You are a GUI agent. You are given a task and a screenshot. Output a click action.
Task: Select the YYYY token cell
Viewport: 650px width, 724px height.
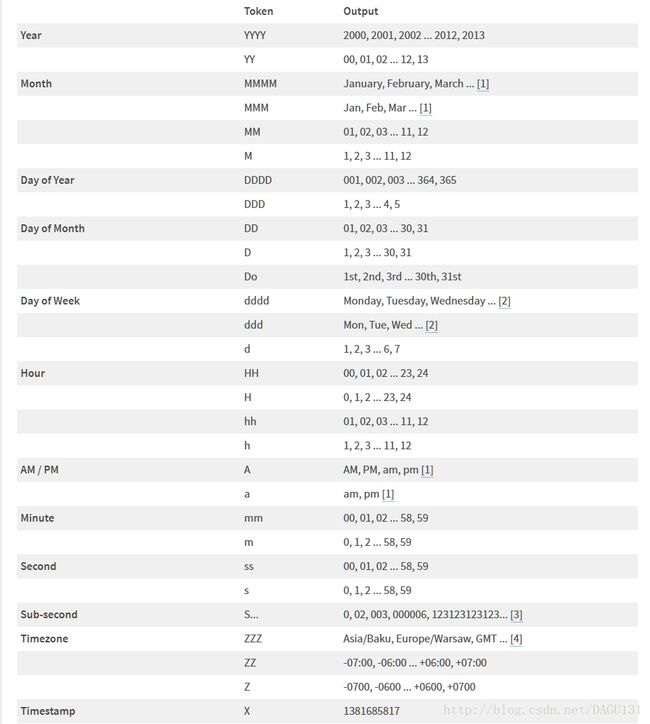pos(255,36)
